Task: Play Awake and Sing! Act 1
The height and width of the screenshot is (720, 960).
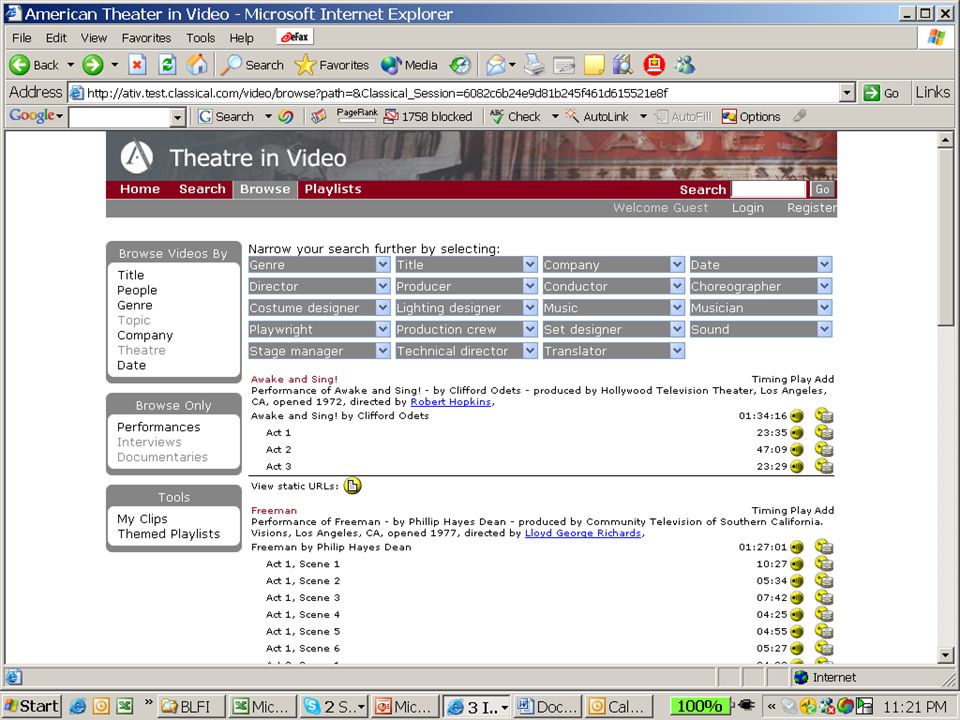Action: [x=797, y=433]
